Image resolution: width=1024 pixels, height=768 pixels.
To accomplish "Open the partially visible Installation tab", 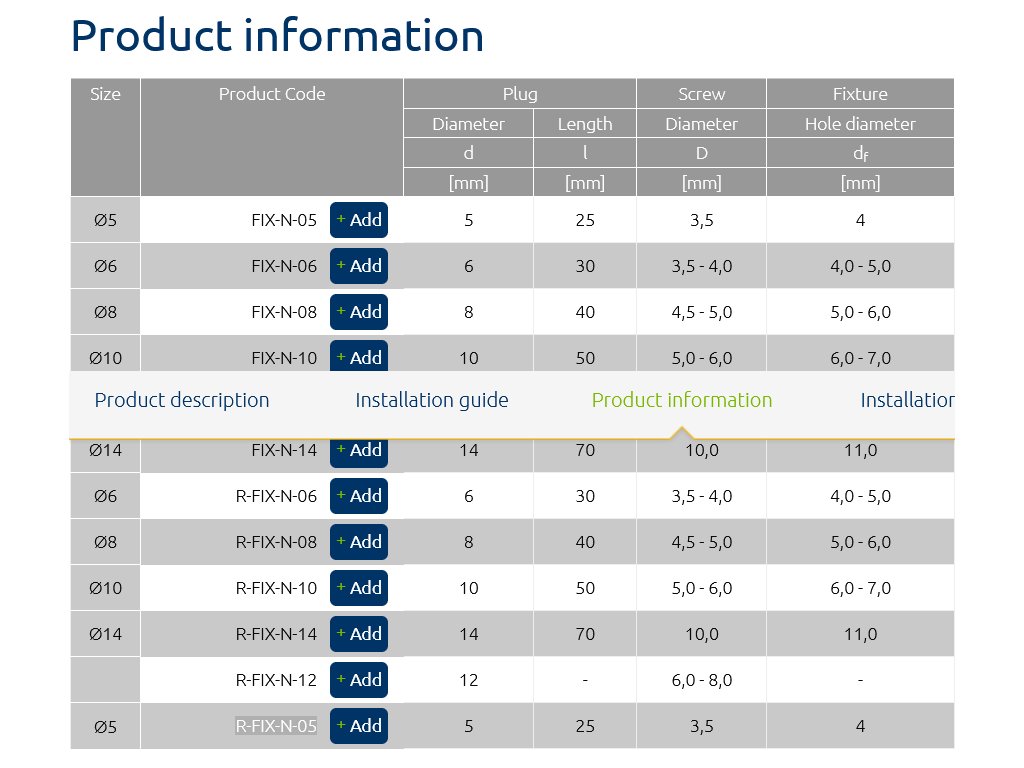I will pyautogui.click(x=906, y=400).
